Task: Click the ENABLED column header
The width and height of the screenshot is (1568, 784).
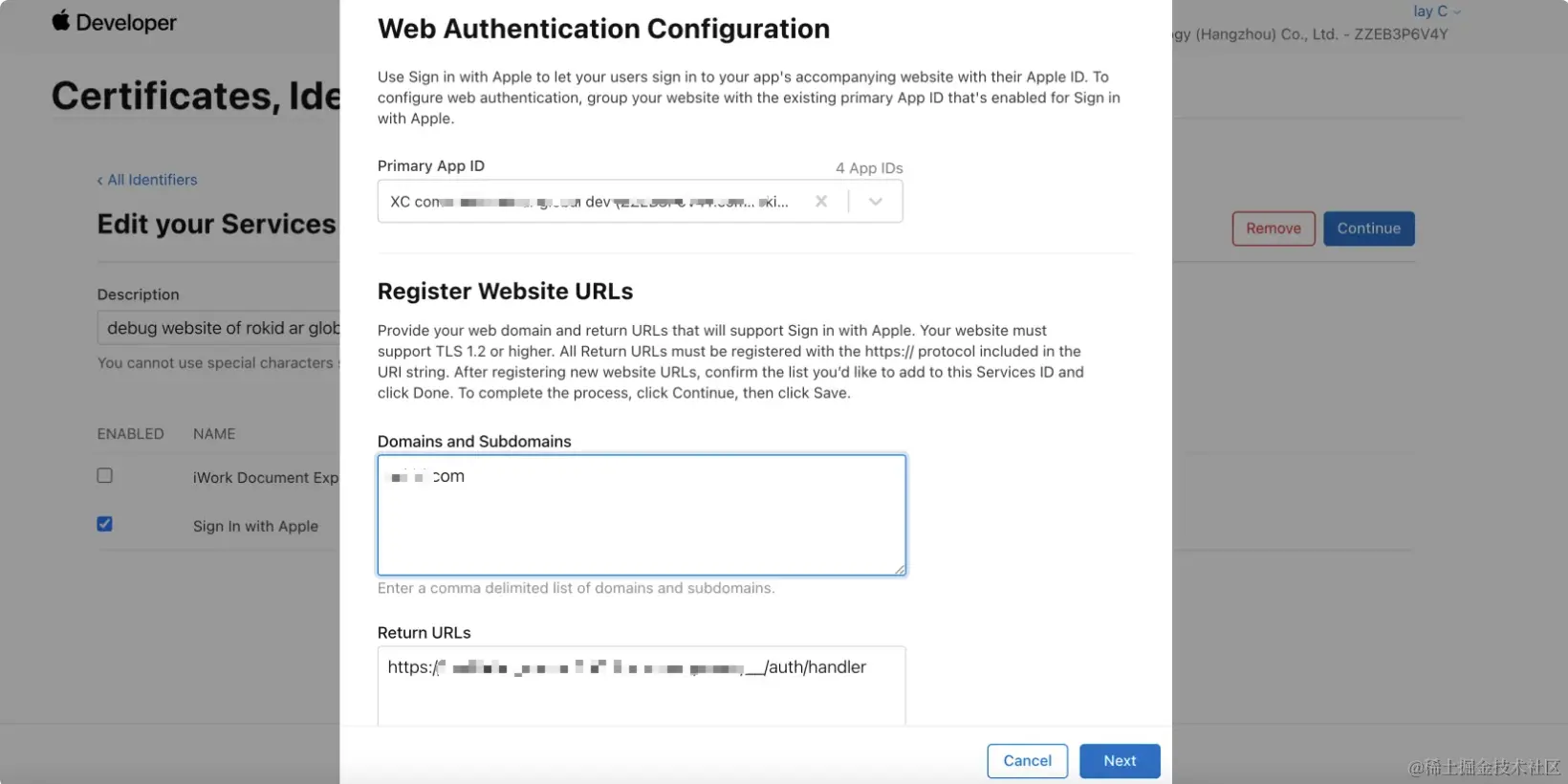Action: click(130, 434)
